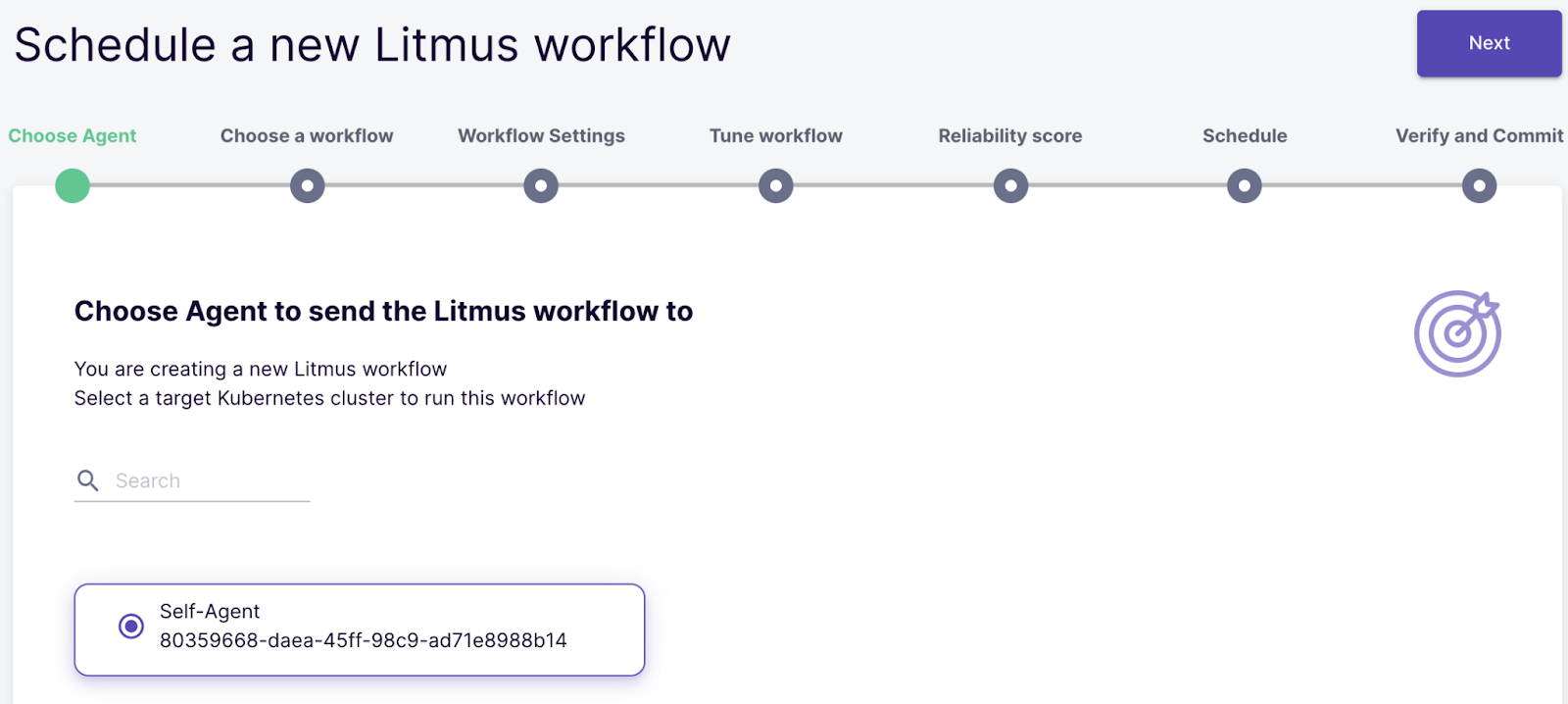Click the Next button
1568x704 pixels.
click(1488, 43)
